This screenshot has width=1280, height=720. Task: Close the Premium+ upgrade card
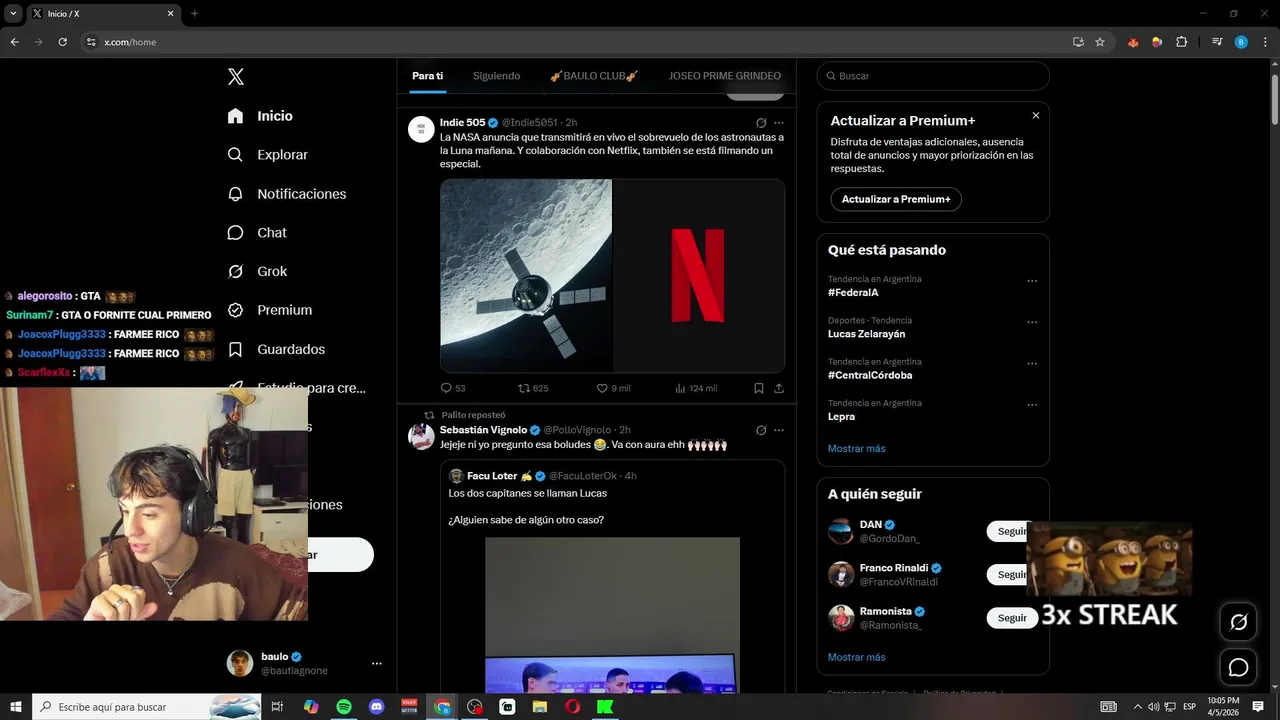[x=1036, y=116]
